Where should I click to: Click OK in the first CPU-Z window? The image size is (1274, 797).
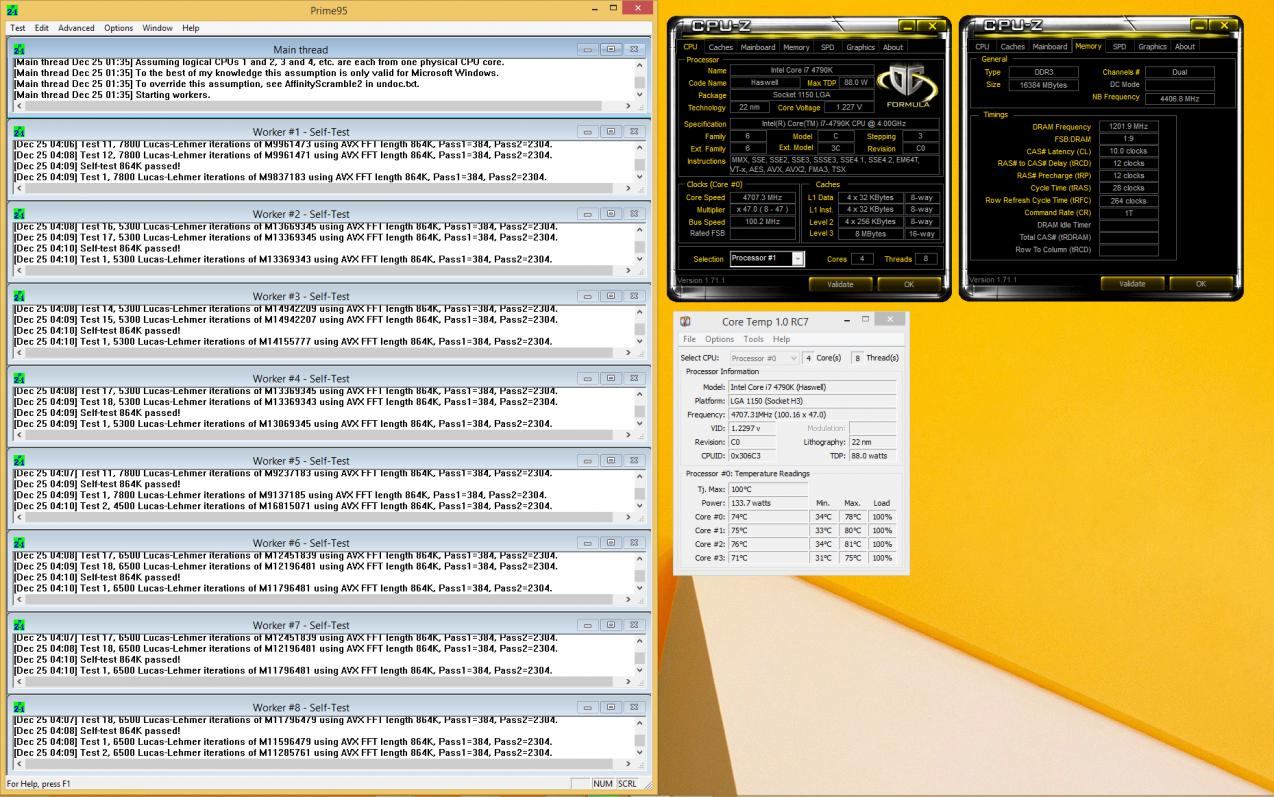(908, 284)
